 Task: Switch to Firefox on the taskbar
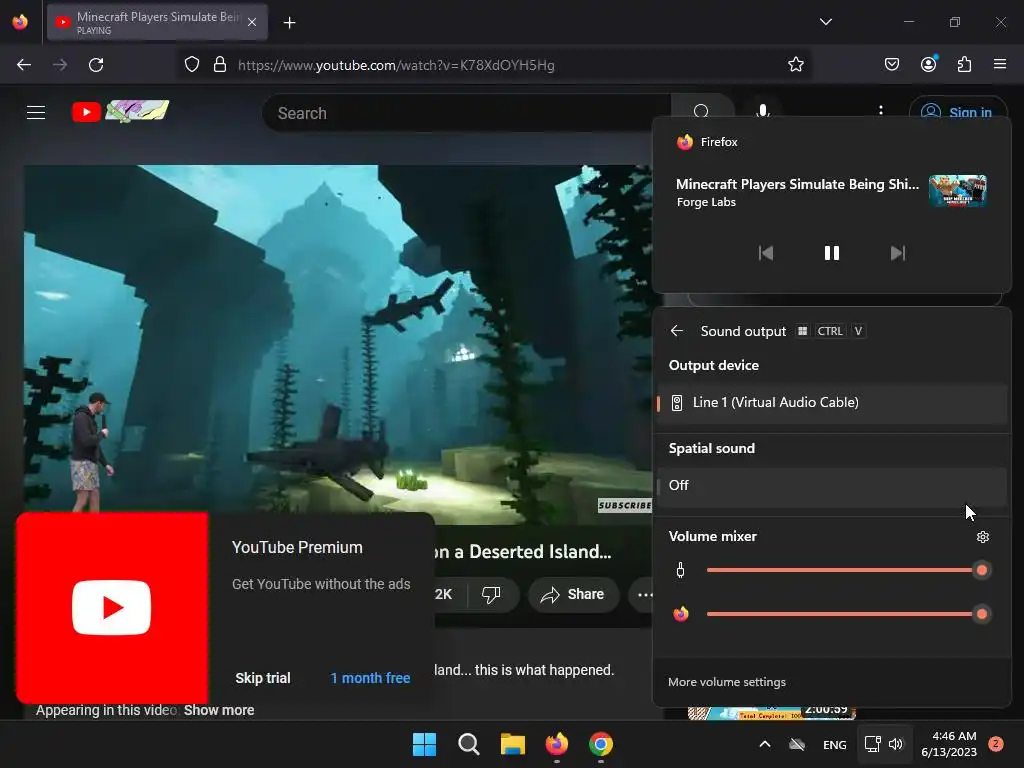(x=556, y=744)
